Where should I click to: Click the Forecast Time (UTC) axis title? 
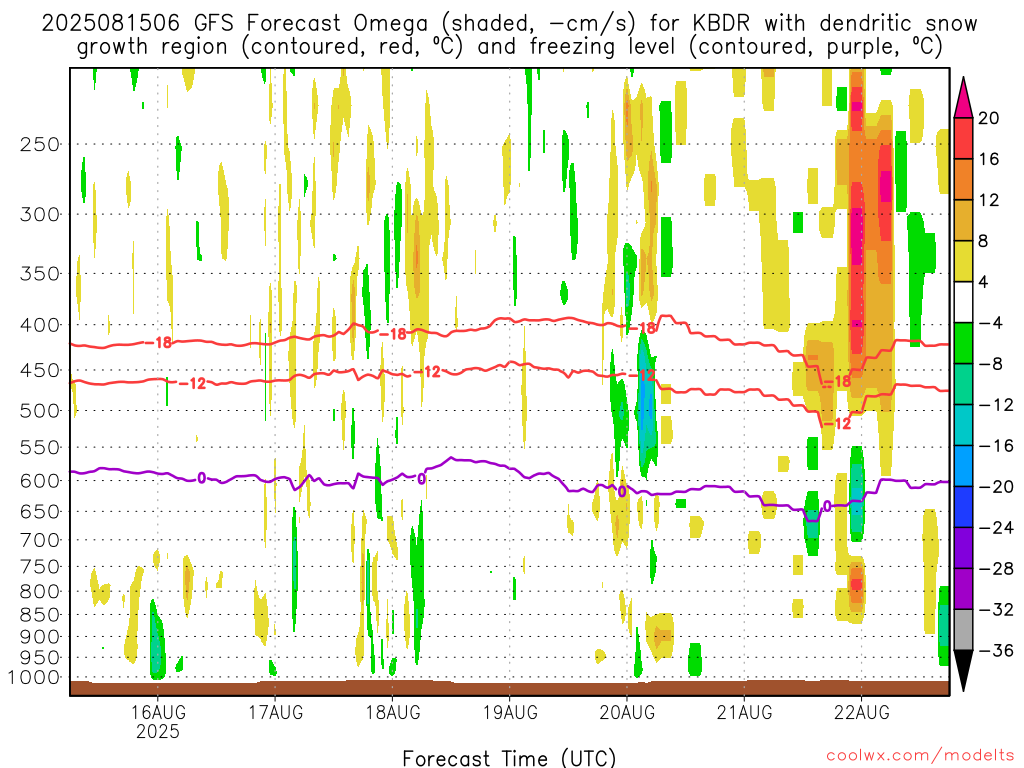tap(509, 758)
